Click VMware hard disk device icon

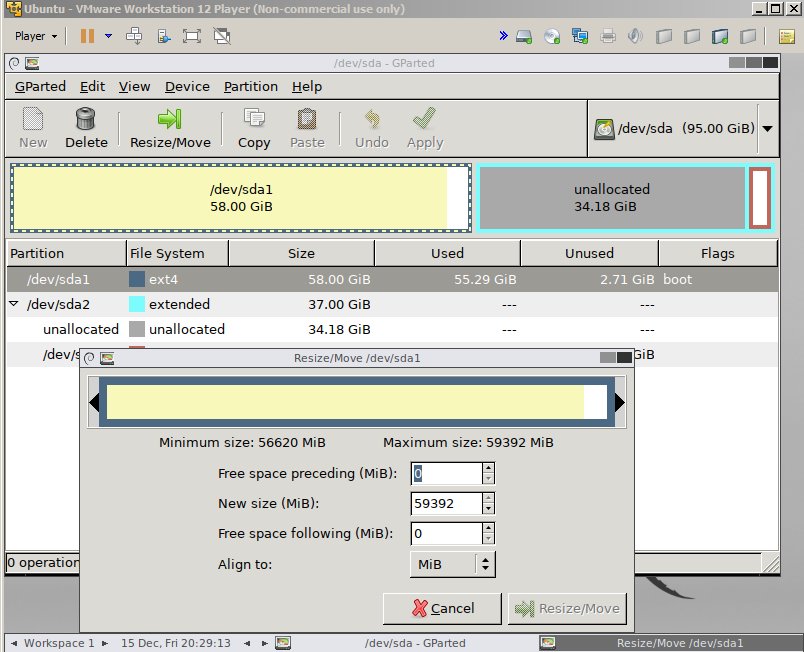(524, 36)
